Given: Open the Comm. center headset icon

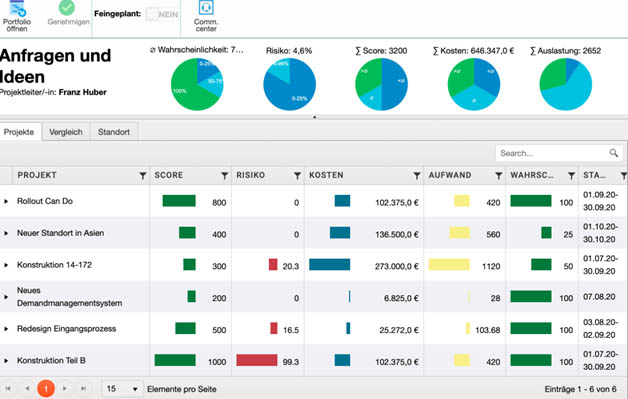Looking at the screenshot, I should point(206,7).
